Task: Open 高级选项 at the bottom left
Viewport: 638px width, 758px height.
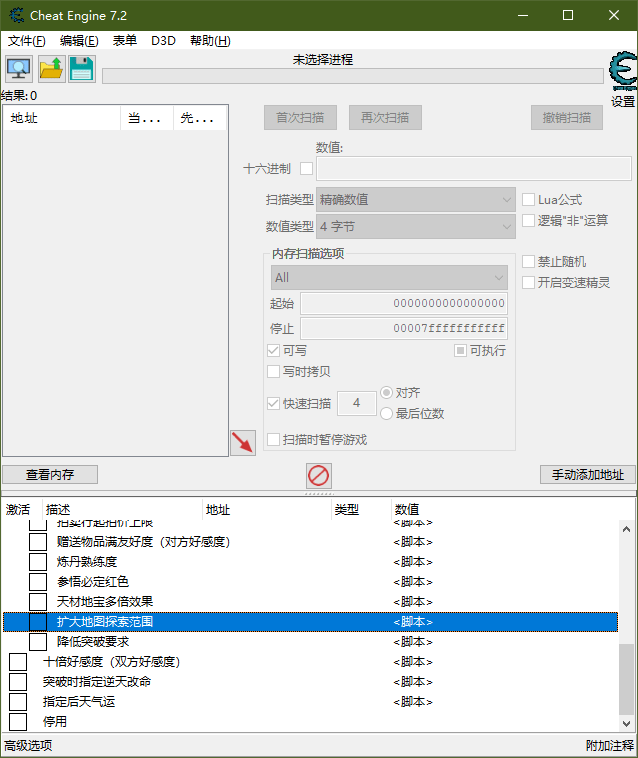Action: [x=28, y=745]
